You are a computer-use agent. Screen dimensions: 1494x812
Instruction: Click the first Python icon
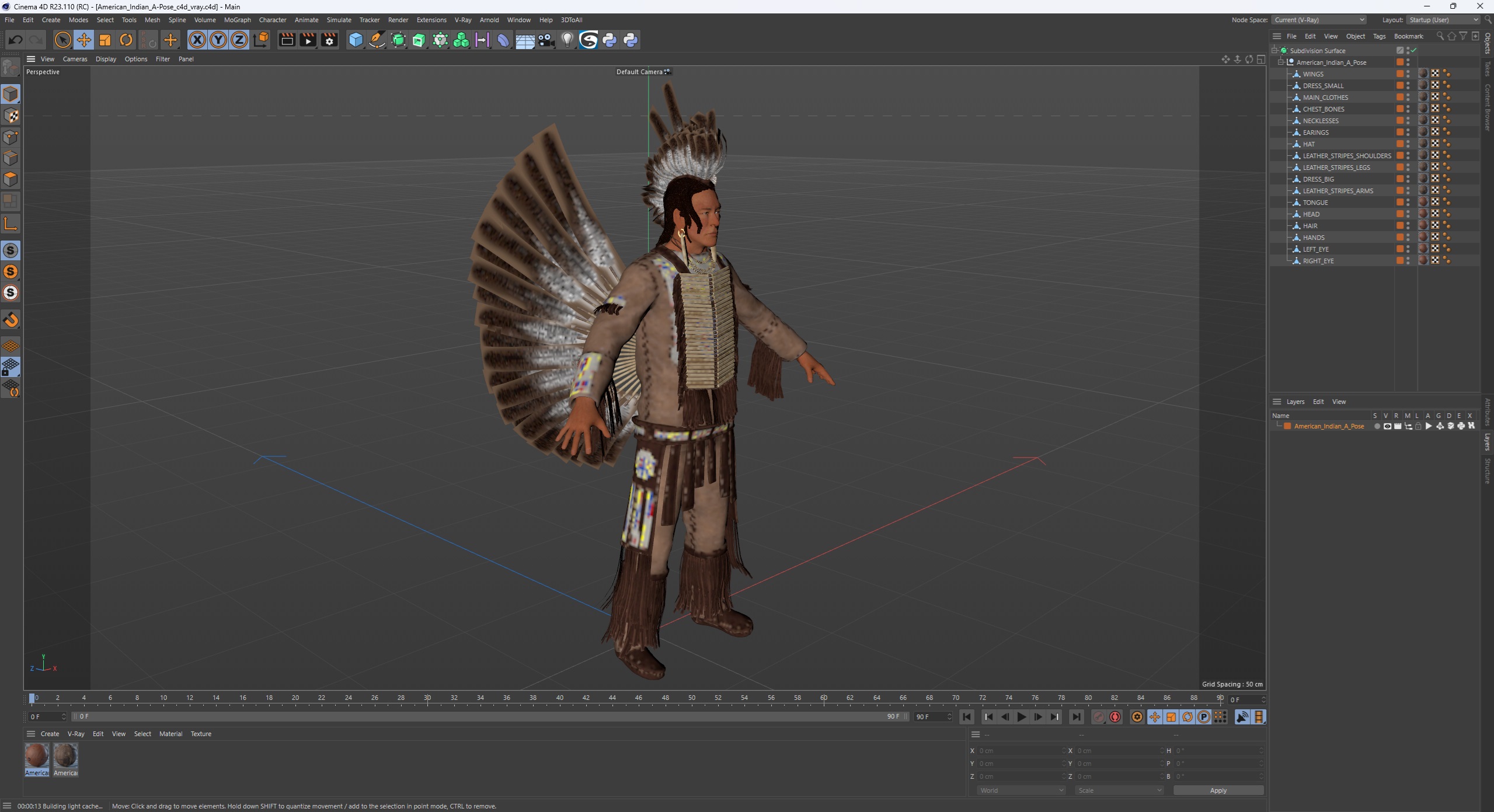tap(610, 40)
